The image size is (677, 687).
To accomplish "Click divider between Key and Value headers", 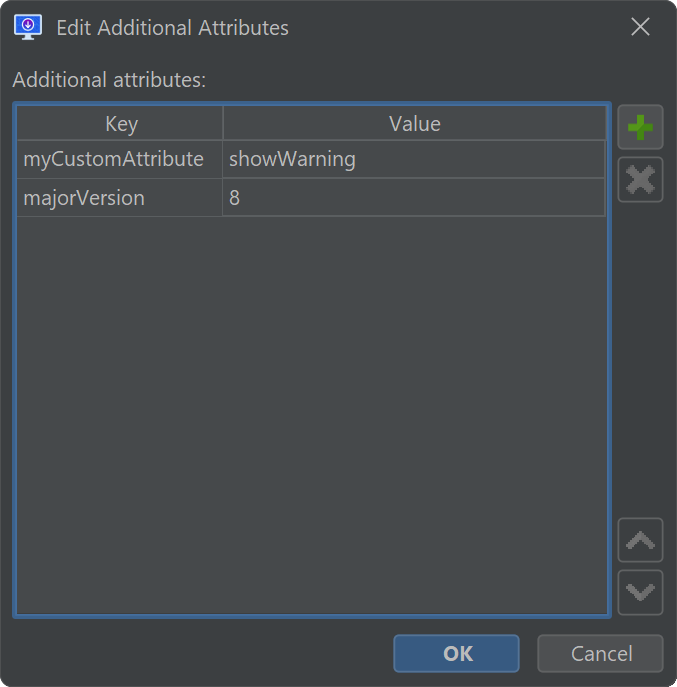I will [x=223, y=124].
